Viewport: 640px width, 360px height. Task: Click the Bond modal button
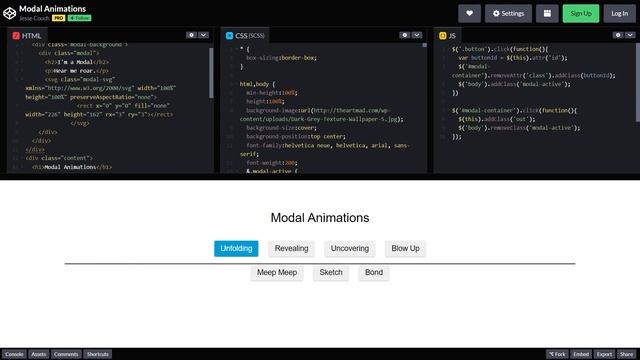pos(374,273)
